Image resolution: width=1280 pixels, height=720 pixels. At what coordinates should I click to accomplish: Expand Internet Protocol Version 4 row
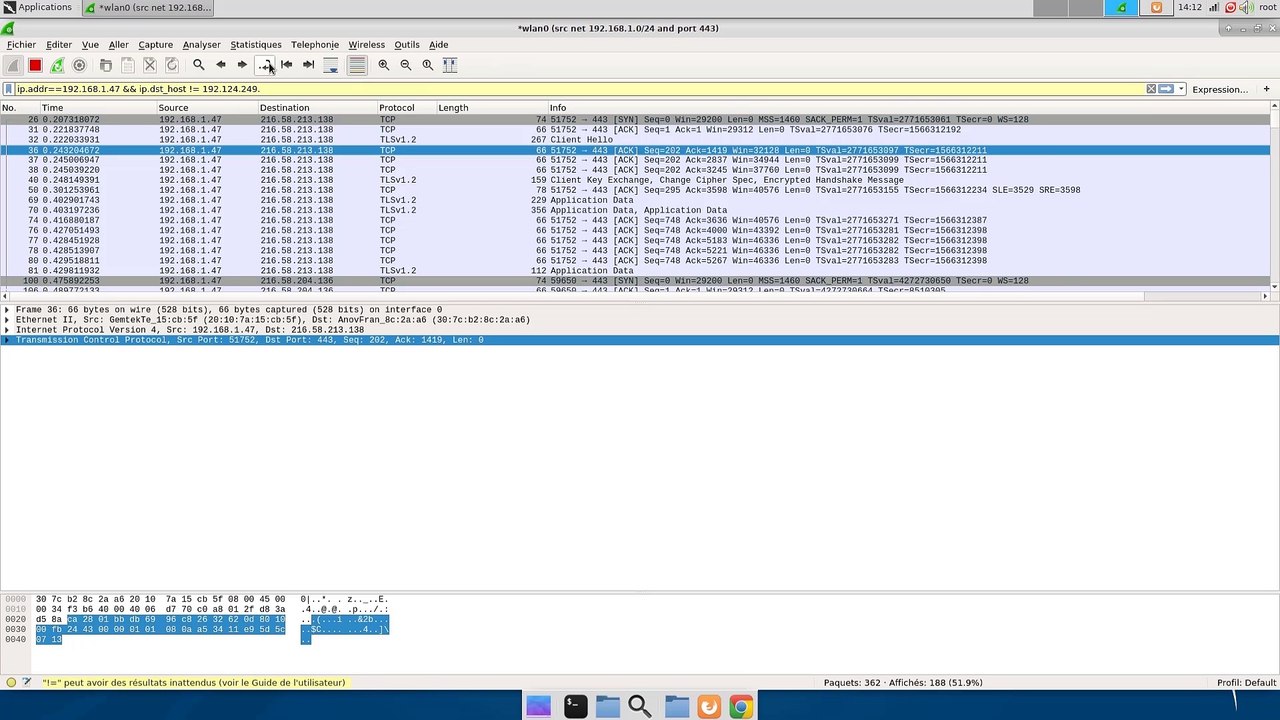[x=7, y=330]
